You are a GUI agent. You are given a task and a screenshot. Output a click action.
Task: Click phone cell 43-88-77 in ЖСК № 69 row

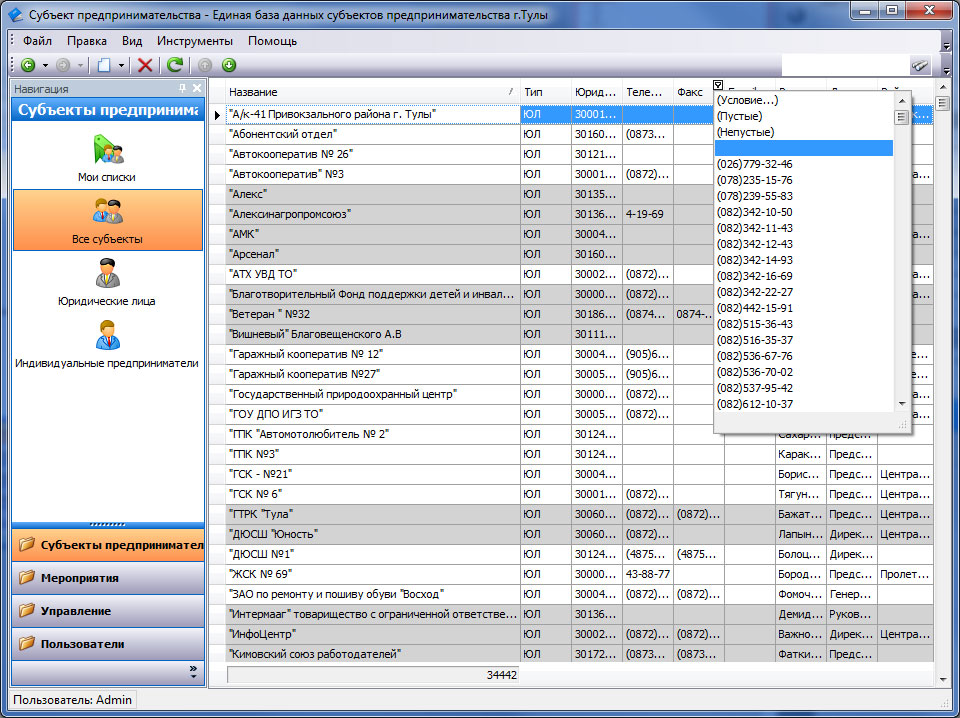(648, 574)
